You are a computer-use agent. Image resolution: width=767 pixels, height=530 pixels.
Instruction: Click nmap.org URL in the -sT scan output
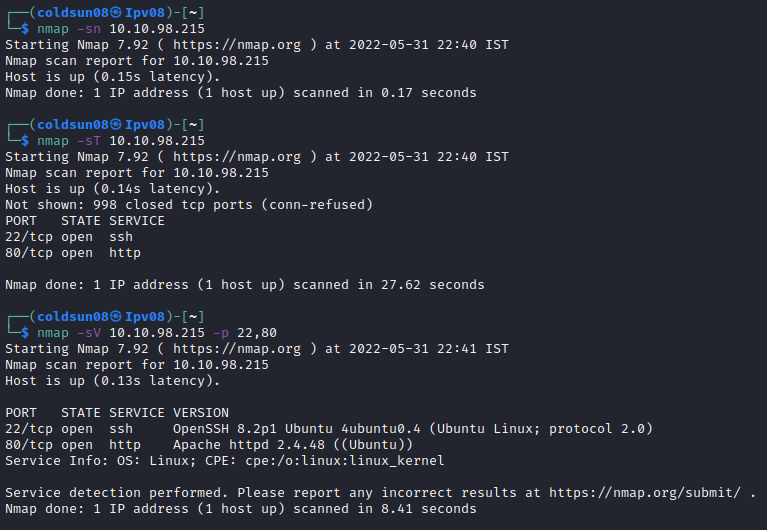[x=237, y=157]
